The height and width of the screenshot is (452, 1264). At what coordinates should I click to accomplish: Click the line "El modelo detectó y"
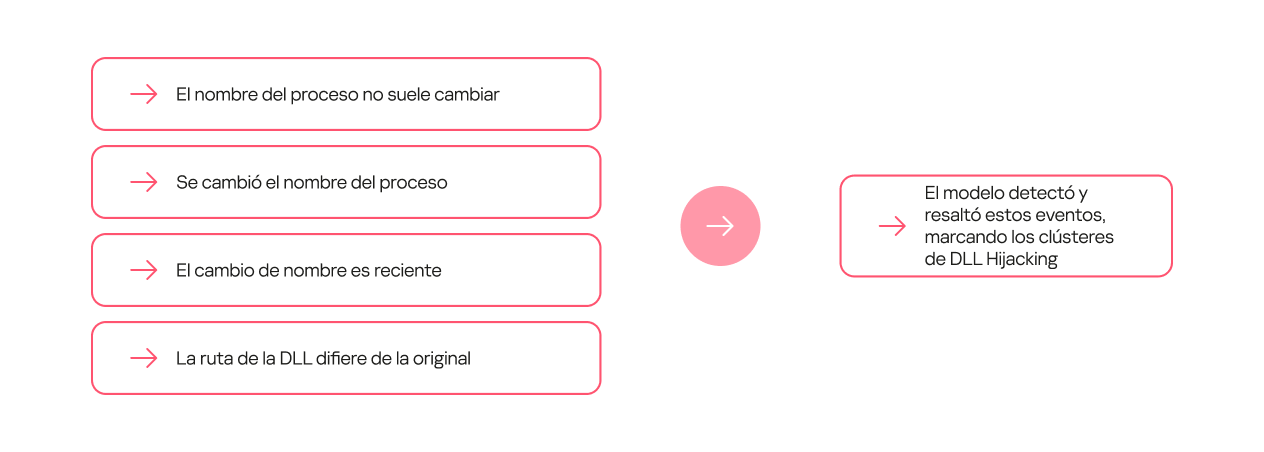pyautogui.click(x=1005, y=193)
